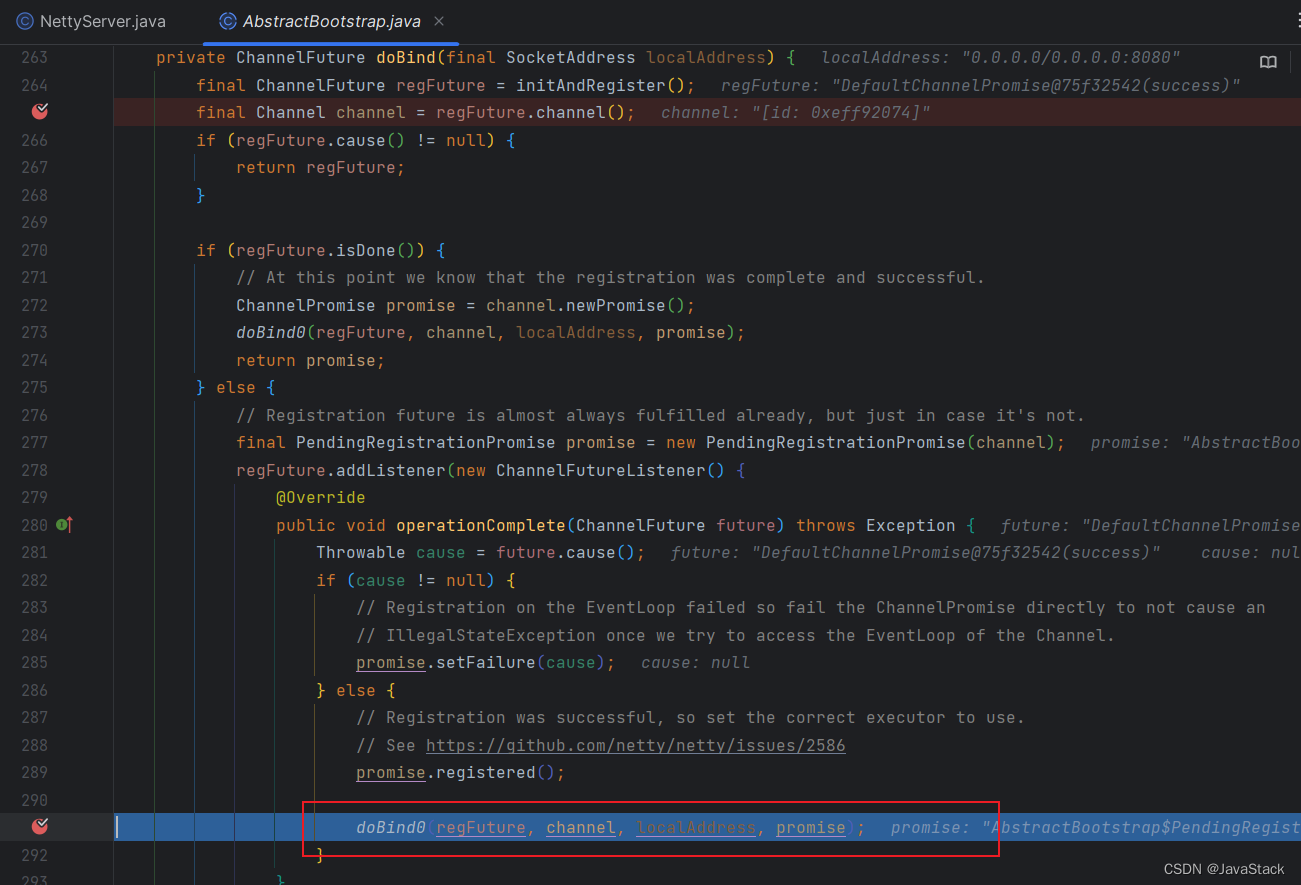
Task: Click the channel "[id: 0xeff92074]" inline value
Action: (x=796, y=113)
